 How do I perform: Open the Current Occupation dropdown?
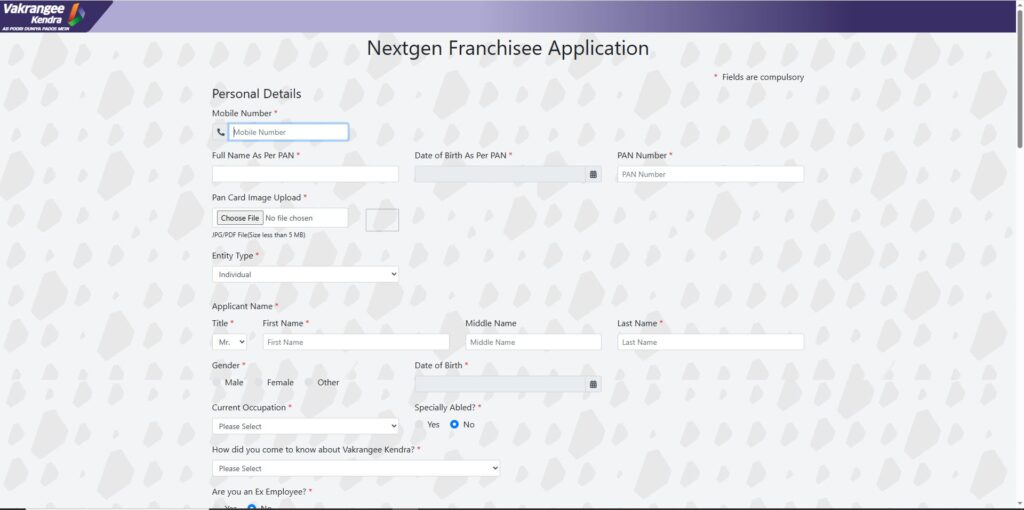click(305, 426)
